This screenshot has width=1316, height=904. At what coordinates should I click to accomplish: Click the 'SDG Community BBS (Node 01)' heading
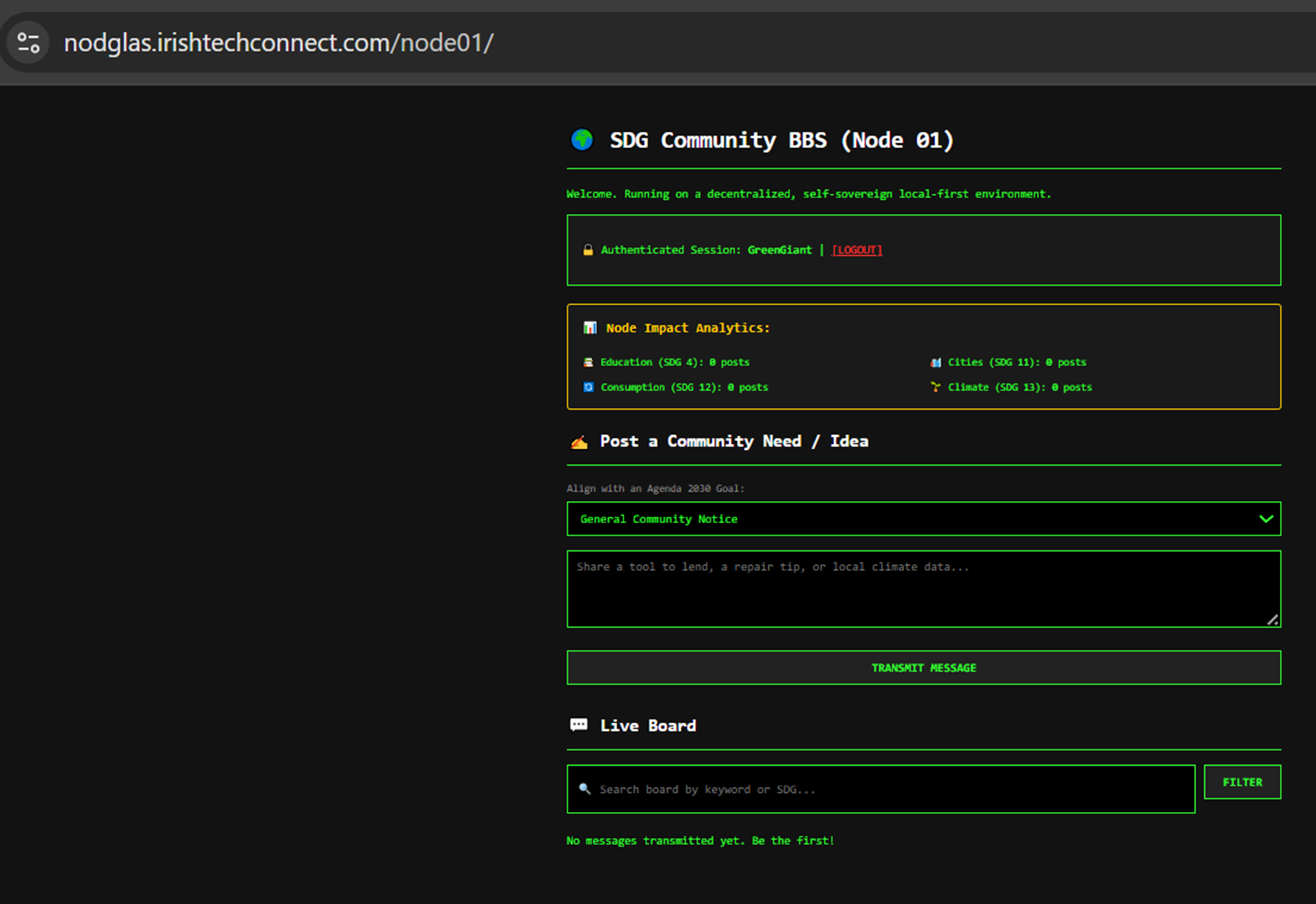point(781,141)
